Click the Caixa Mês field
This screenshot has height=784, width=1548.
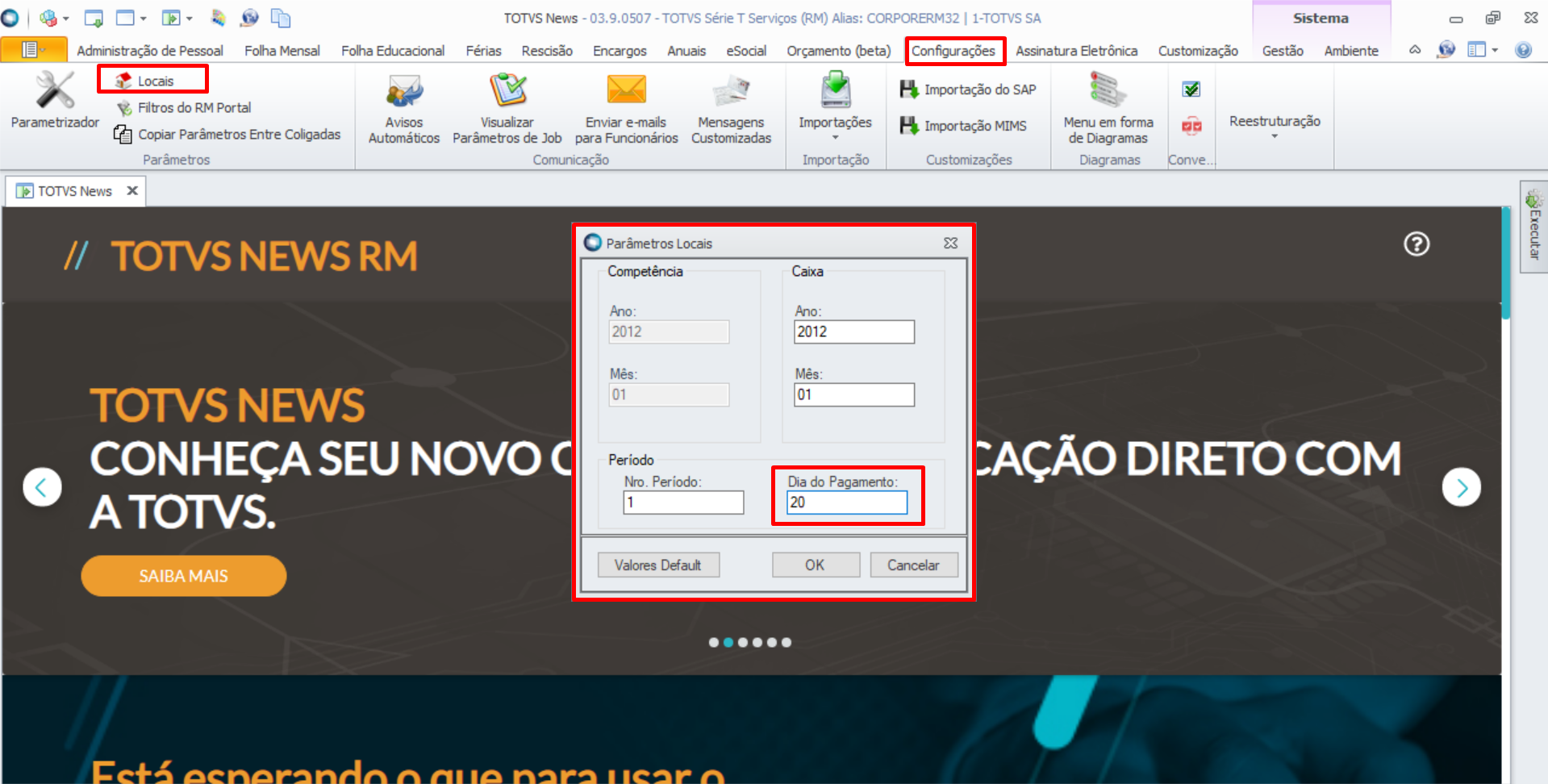coord(853,394)
